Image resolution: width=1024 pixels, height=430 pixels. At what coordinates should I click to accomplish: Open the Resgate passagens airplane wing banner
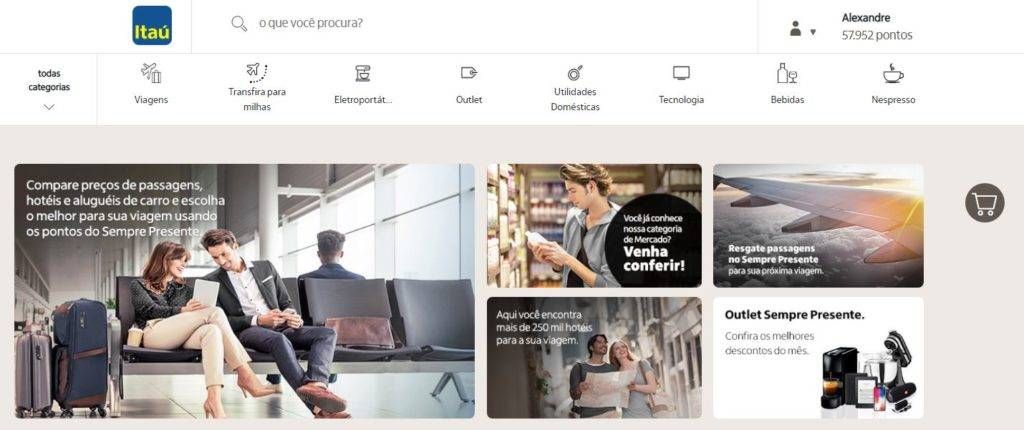tap(818, 225)
